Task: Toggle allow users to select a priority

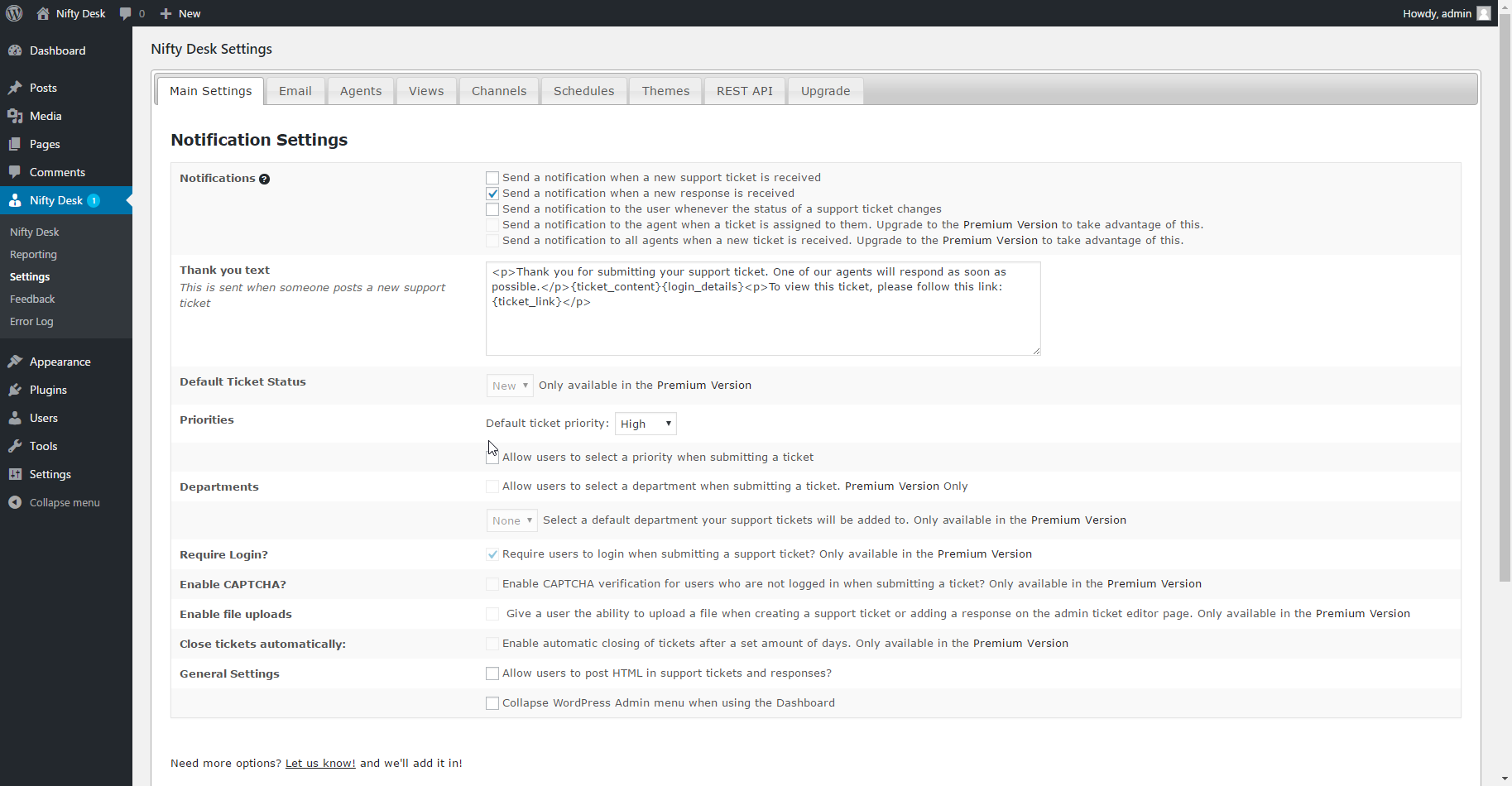Action: click(x=492, y=458)
